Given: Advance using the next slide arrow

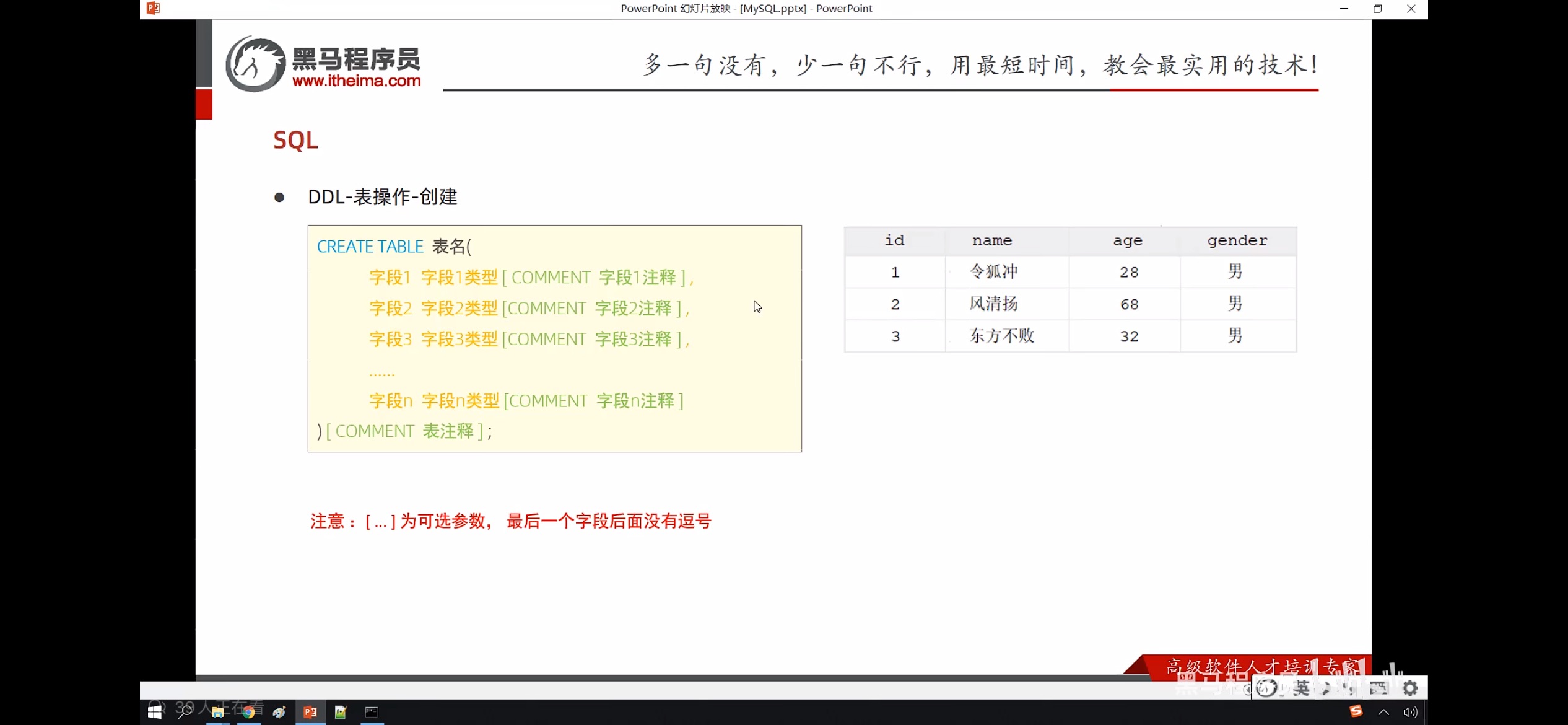Looking at the screenshot, I should [1348, 688].
